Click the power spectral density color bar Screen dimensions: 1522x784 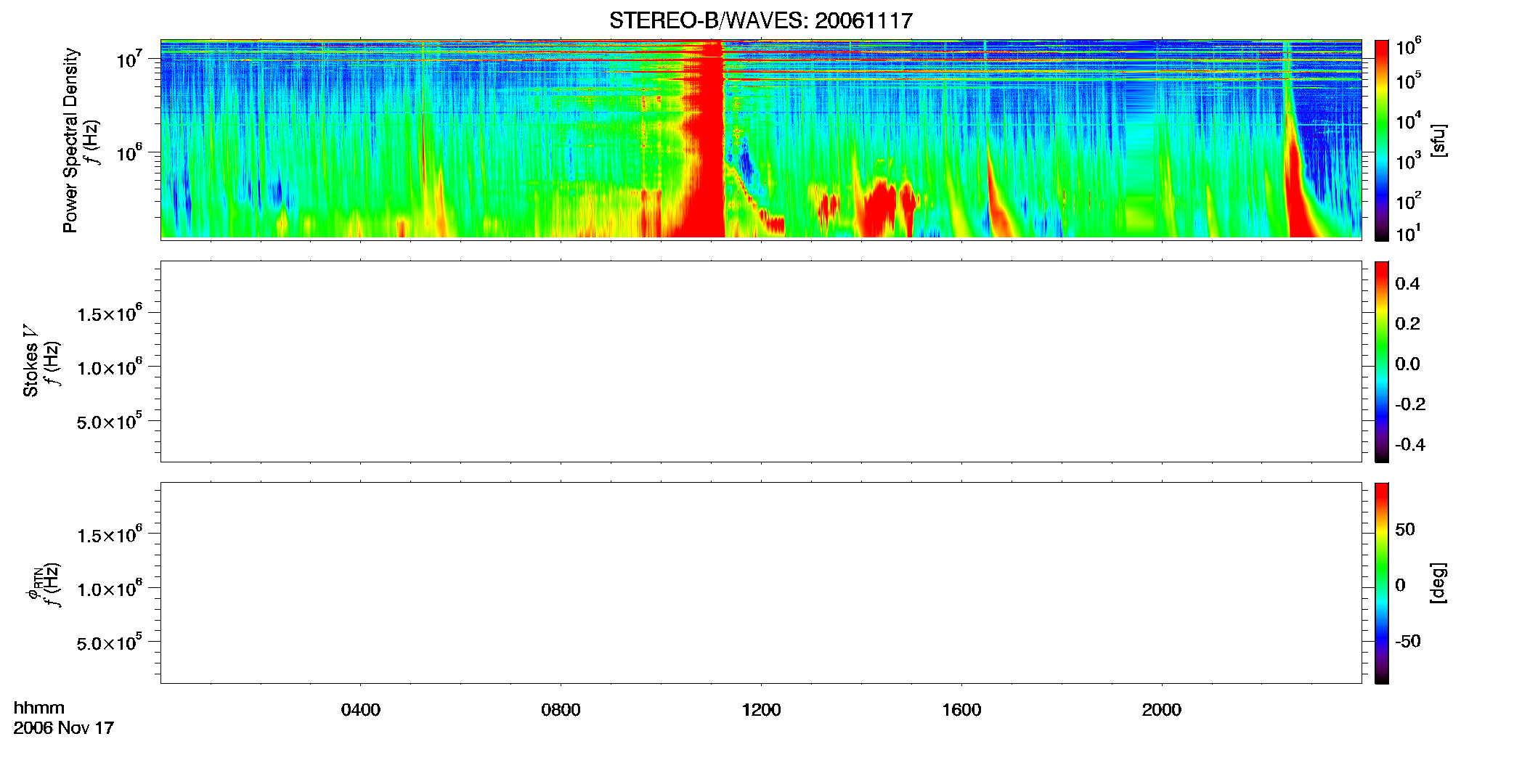point(1381,140)
